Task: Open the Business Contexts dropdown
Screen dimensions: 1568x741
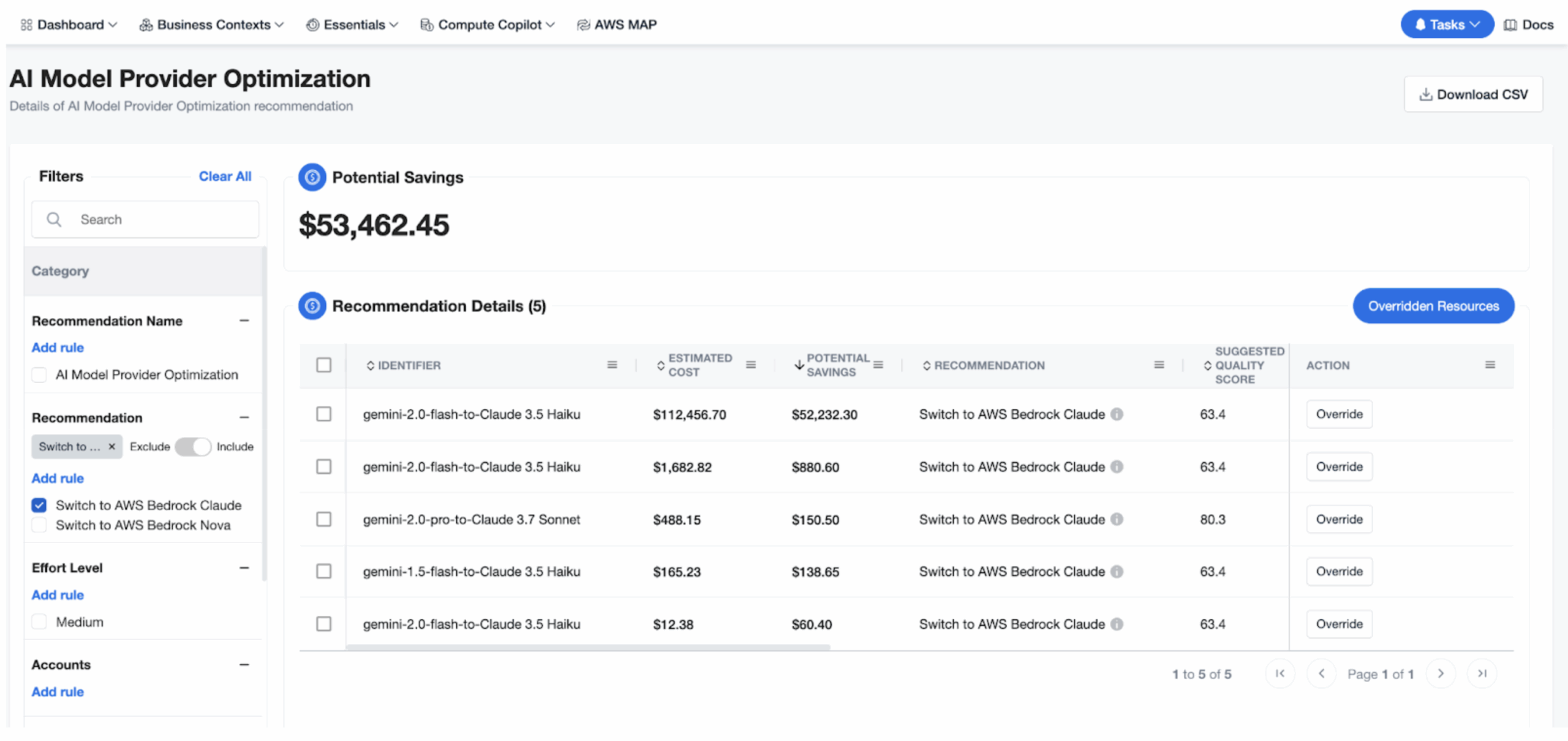Action: tap(212, 25)
